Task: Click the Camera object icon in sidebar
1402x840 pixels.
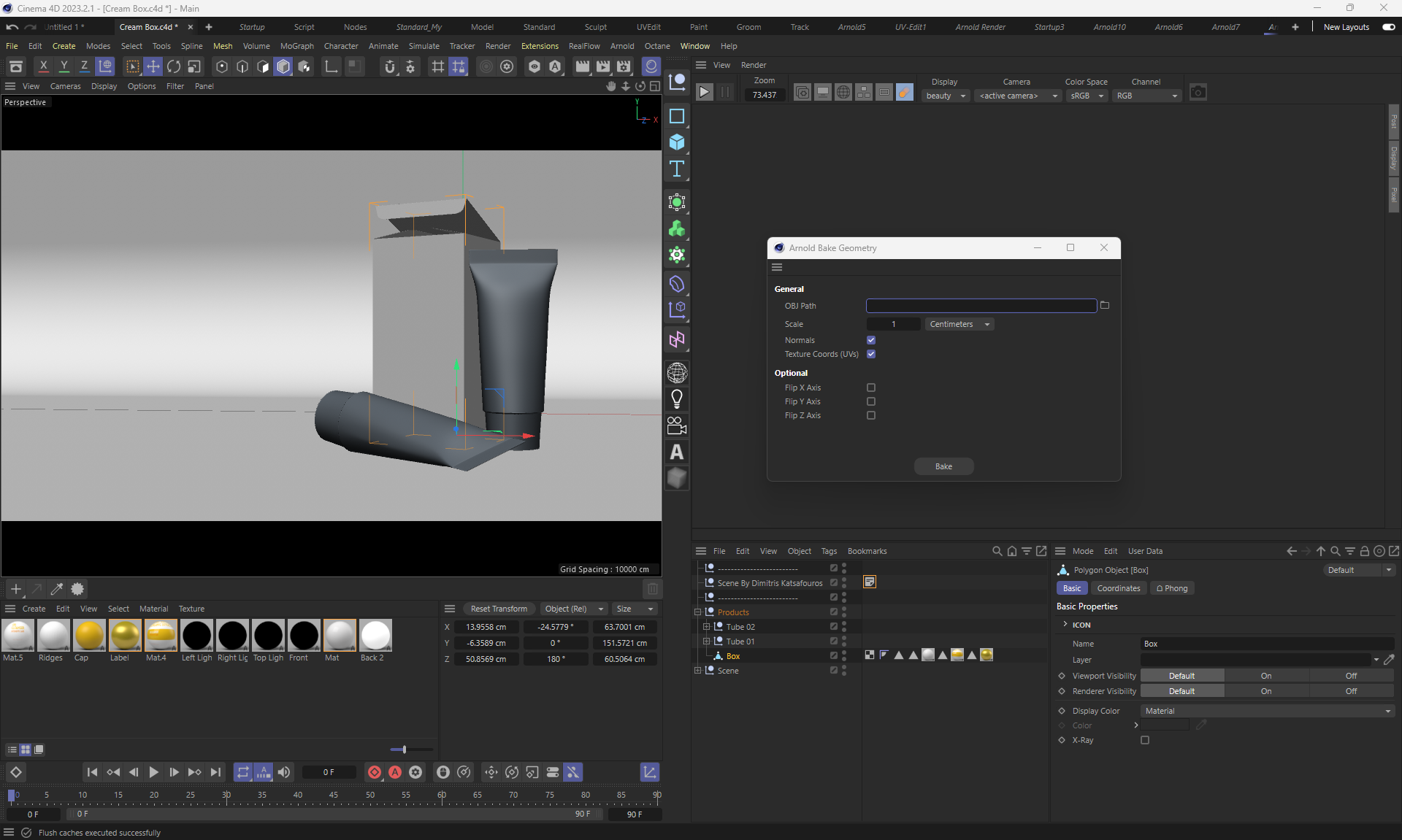Action: pos(676,425)
